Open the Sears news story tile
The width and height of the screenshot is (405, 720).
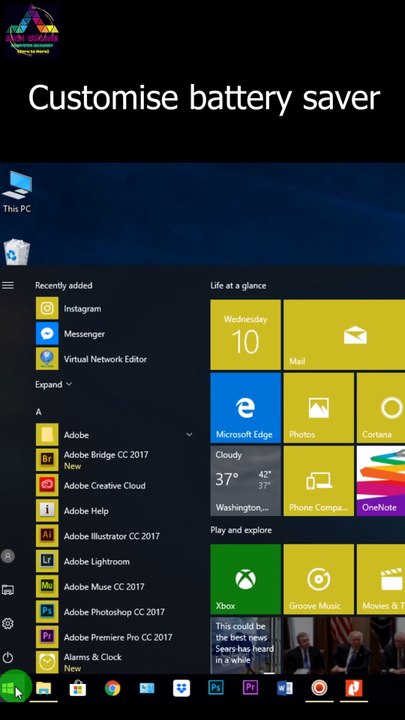click(x=246, y=646)
